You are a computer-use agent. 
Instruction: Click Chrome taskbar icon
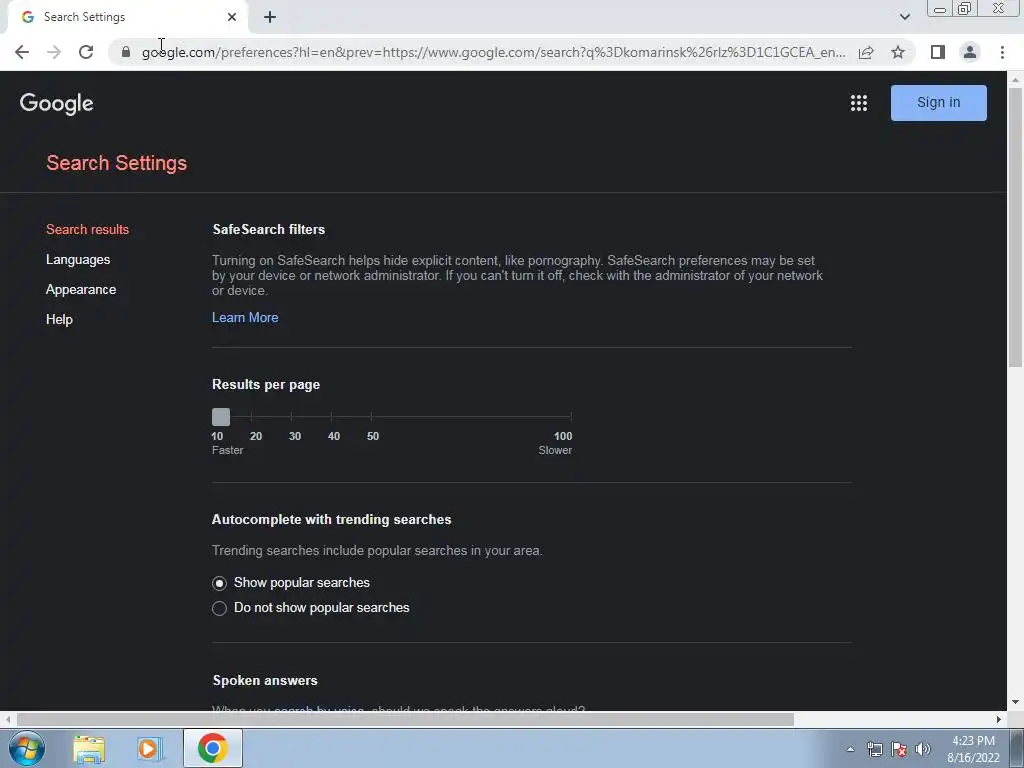213,748
